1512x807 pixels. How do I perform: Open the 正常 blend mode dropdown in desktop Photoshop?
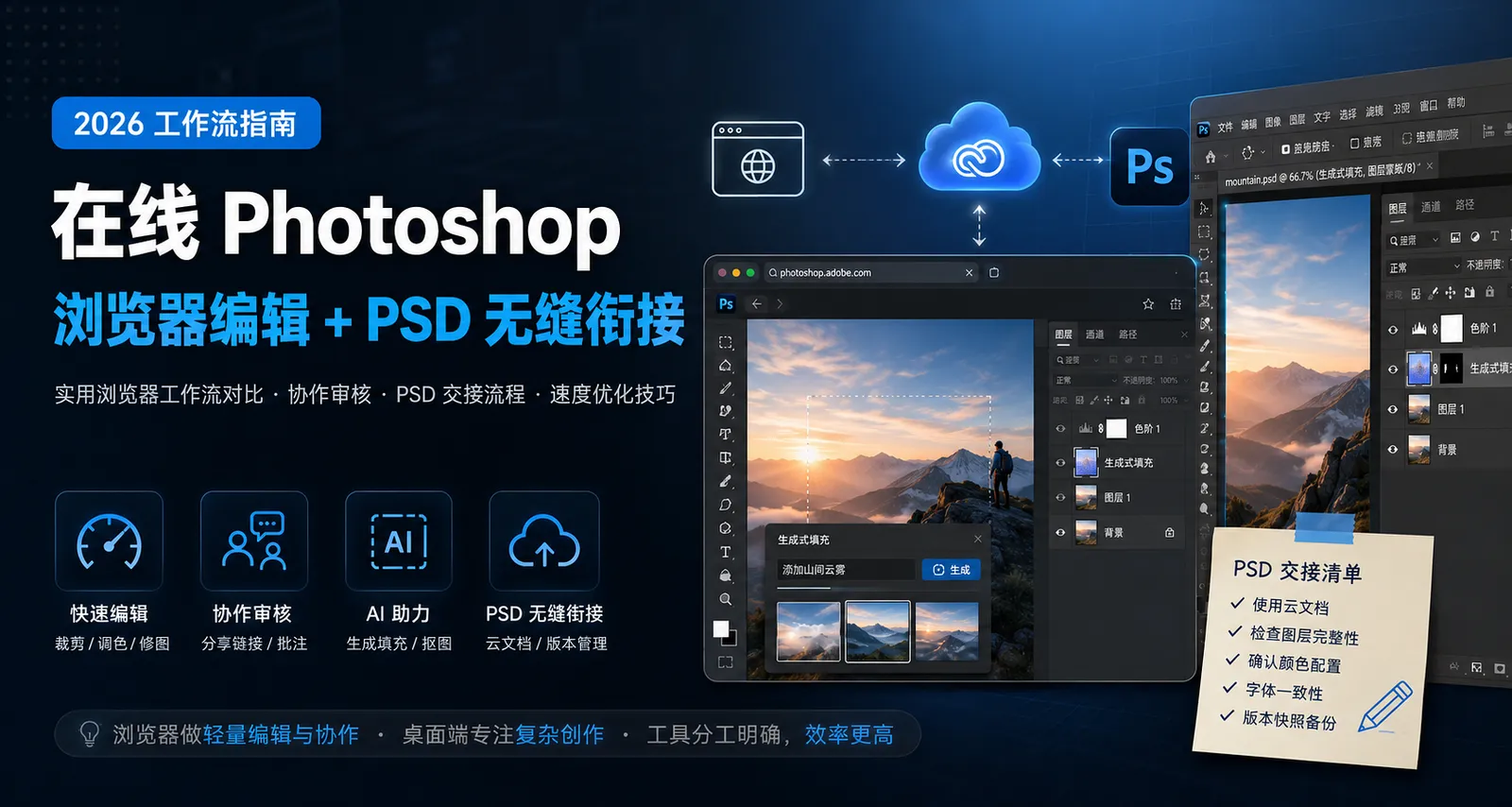click(1424, 267)
